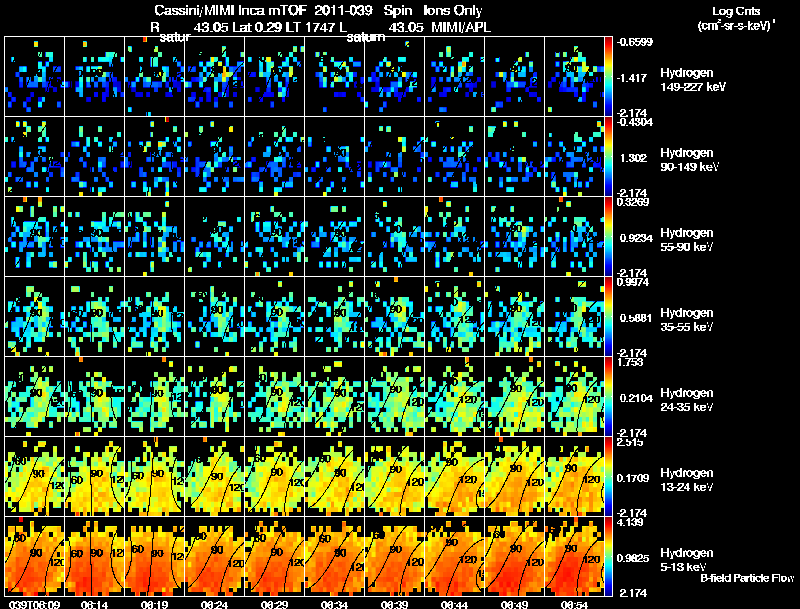800x609 pixels.
Task: Open the 06:29 panel in Hydrogen 55-90 keV row
Action: click(x=274, y=237)
